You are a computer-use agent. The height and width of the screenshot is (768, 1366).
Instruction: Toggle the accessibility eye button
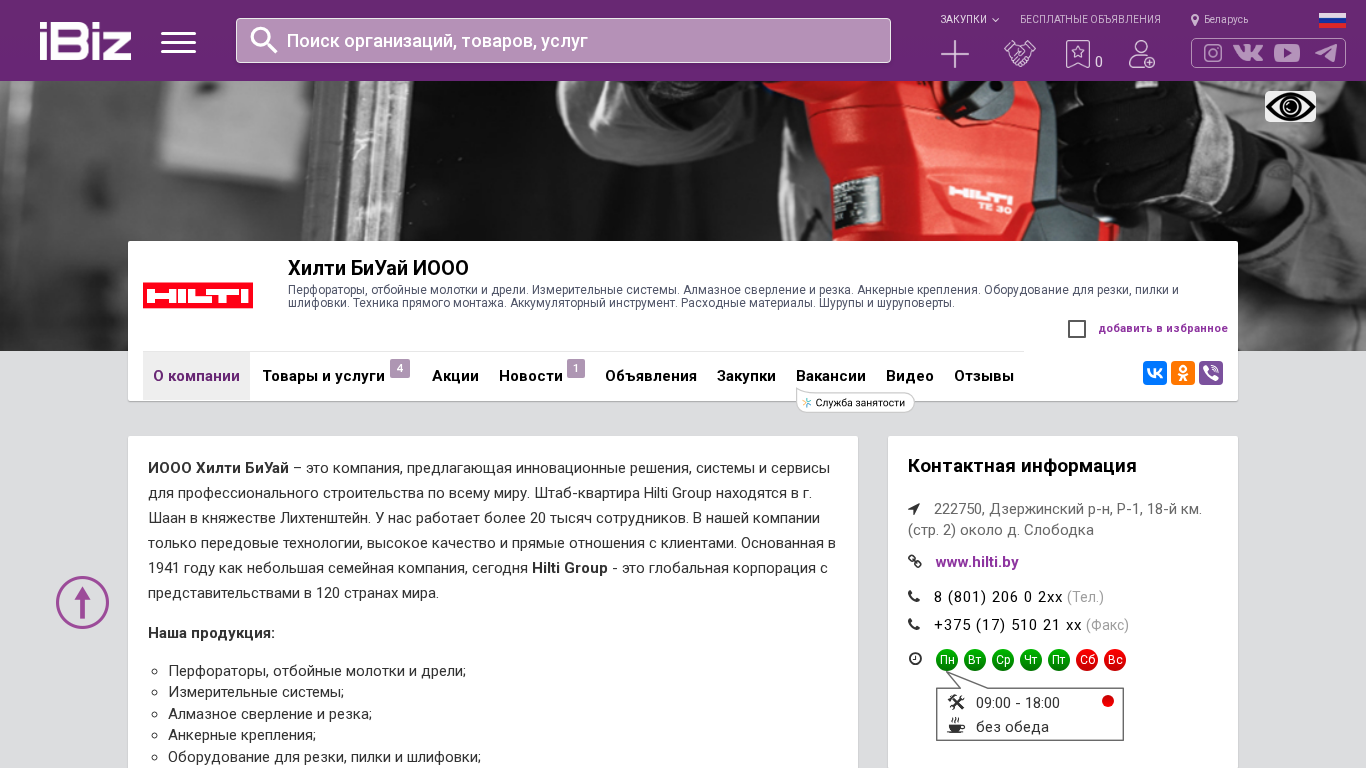[x=1290, y=106]
